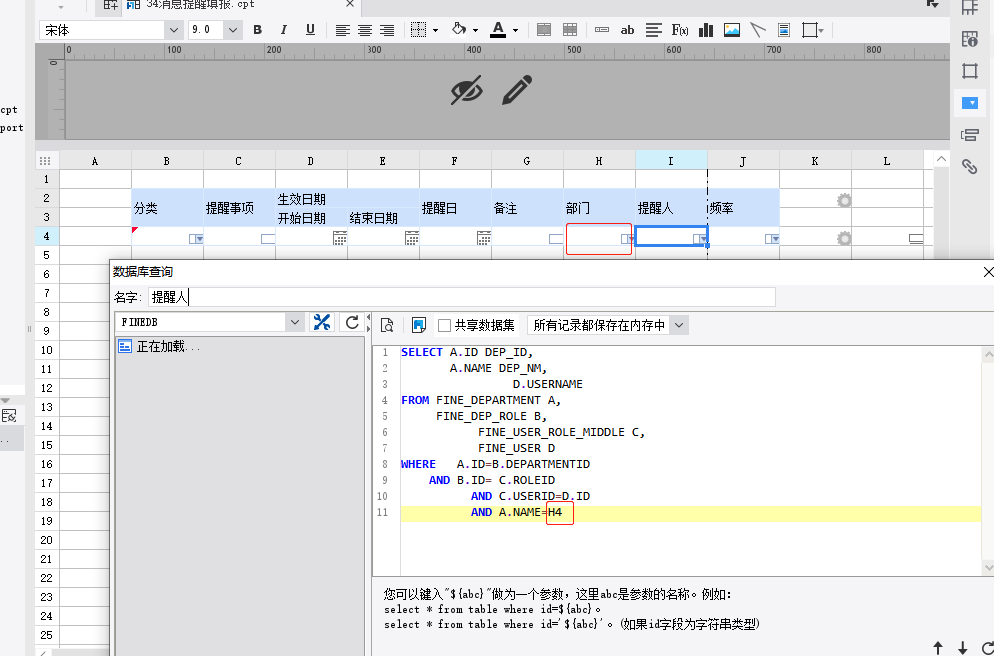Click the font color A icon

pos(498,29)
